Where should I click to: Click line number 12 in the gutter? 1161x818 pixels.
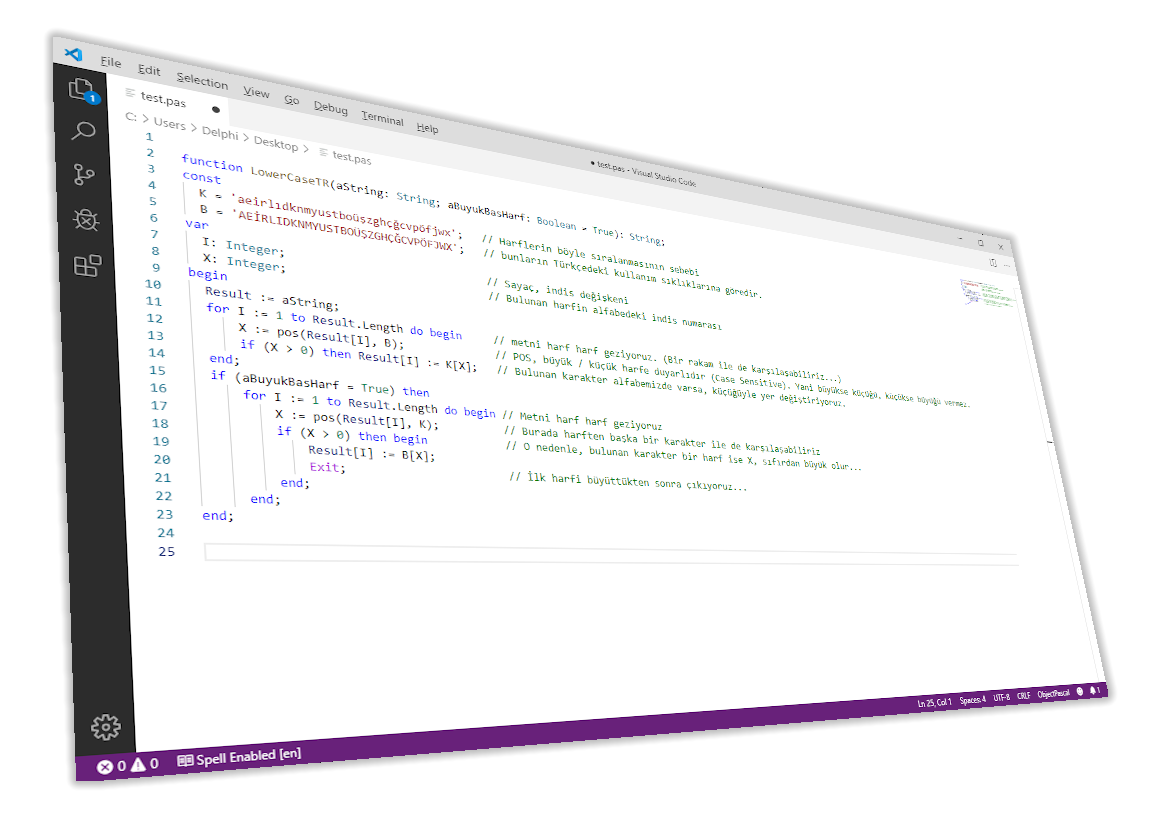point(154,318)
